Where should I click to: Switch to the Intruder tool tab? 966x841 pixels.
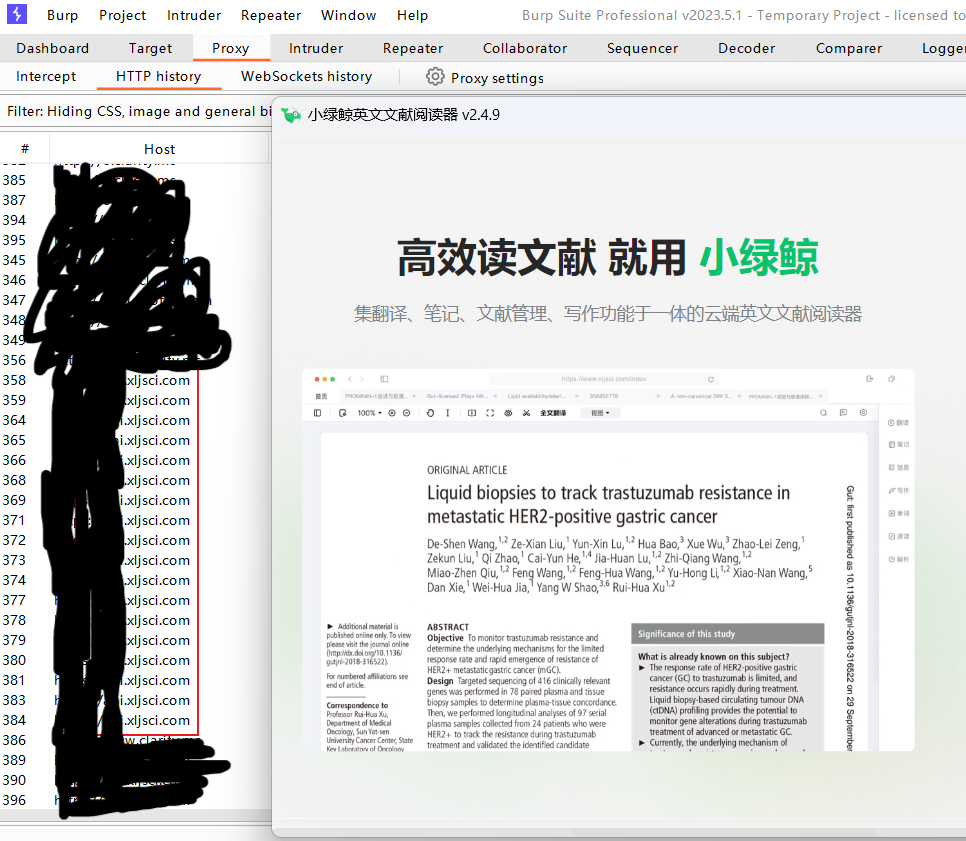click(315, 48)
